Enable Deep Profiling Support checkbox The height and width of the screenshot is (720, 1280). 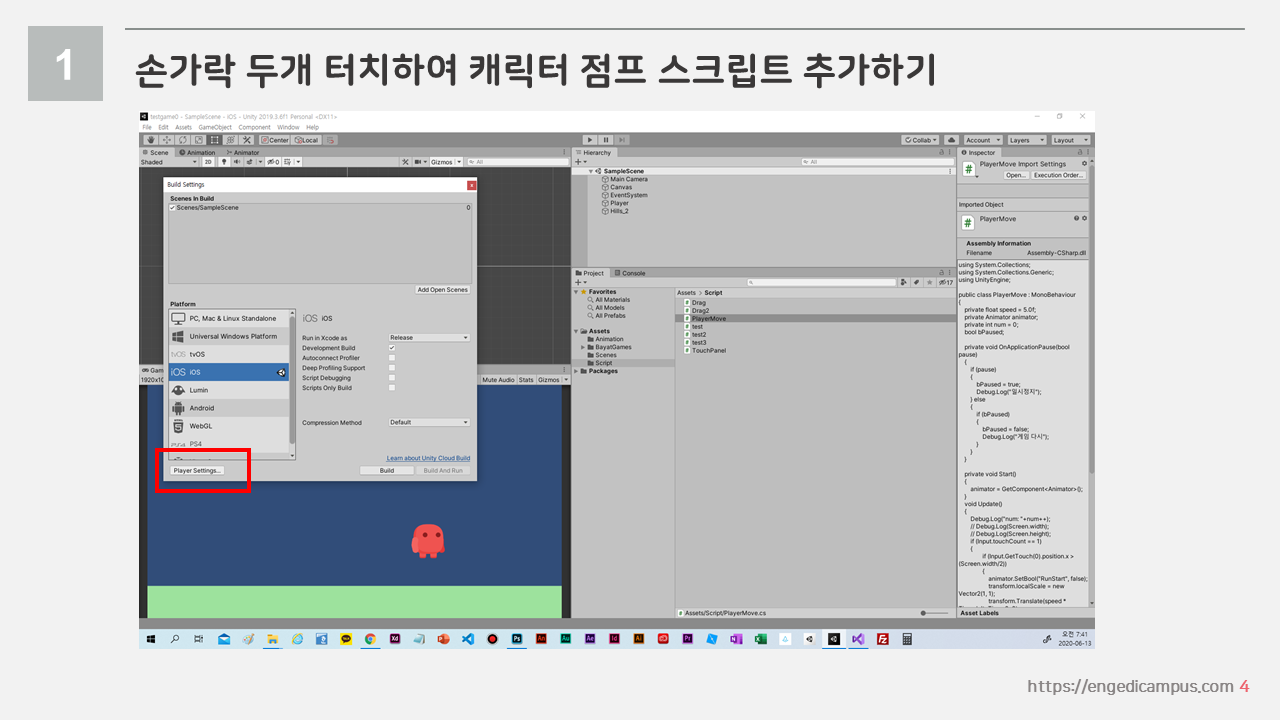tap(392, 368)
